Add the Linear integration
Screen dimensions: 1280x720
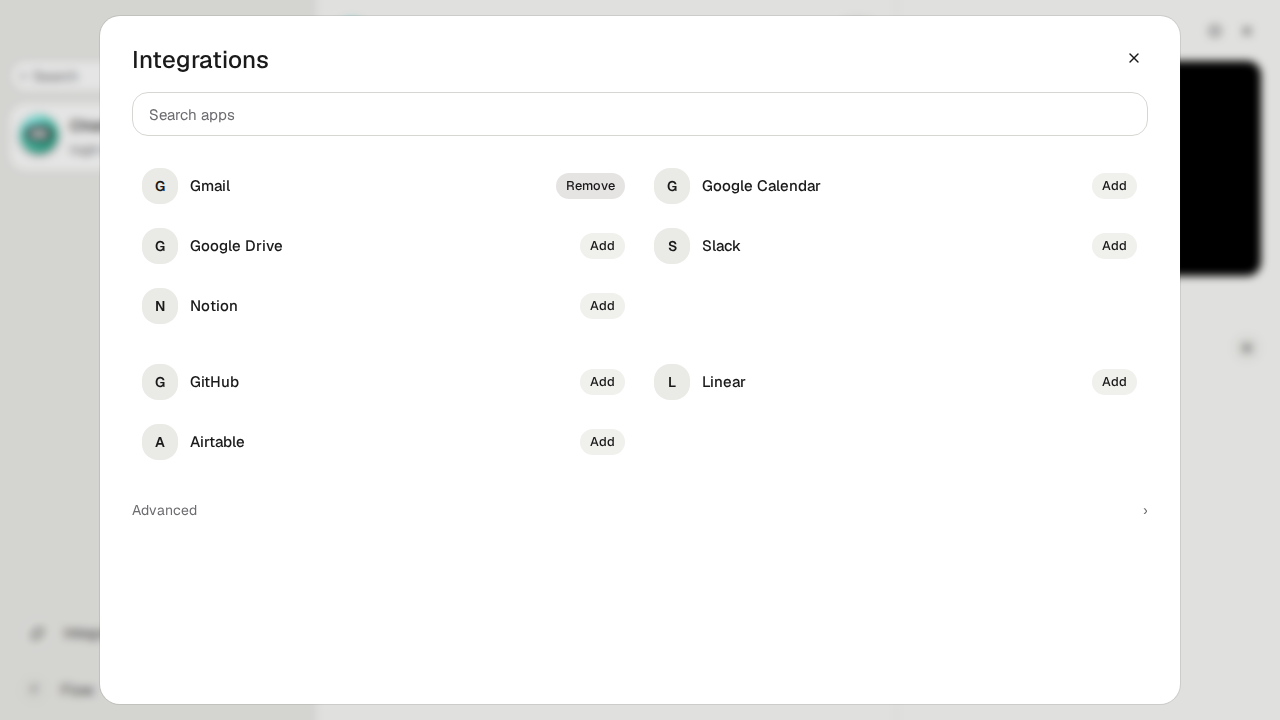(1114, 382)
